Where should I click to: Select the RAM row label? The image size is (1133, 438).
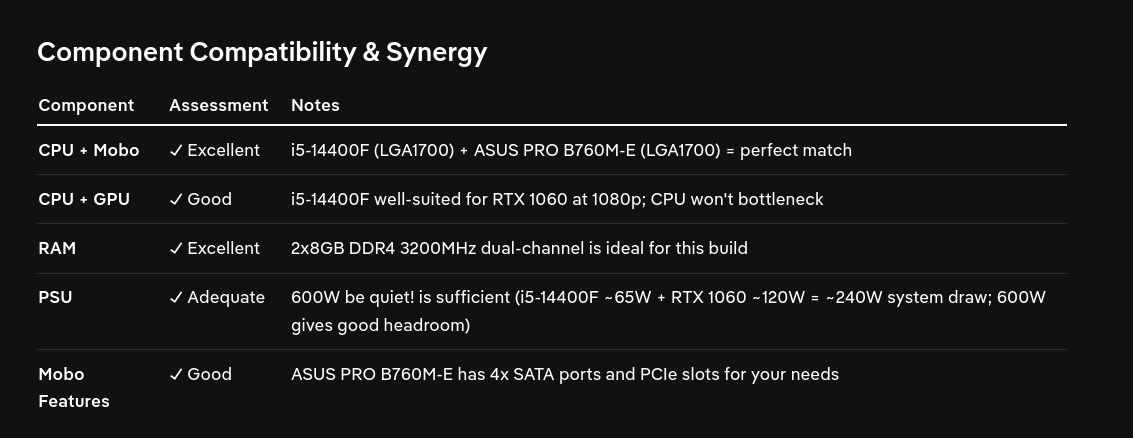57,249
